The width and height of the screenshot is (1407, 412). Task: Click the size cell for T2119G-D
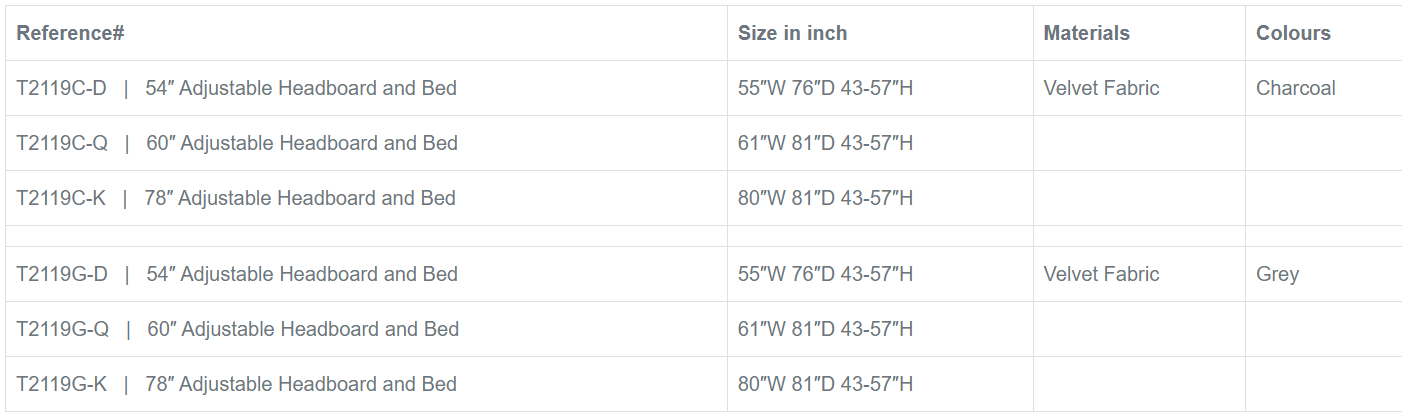click(x=825, y=274)
